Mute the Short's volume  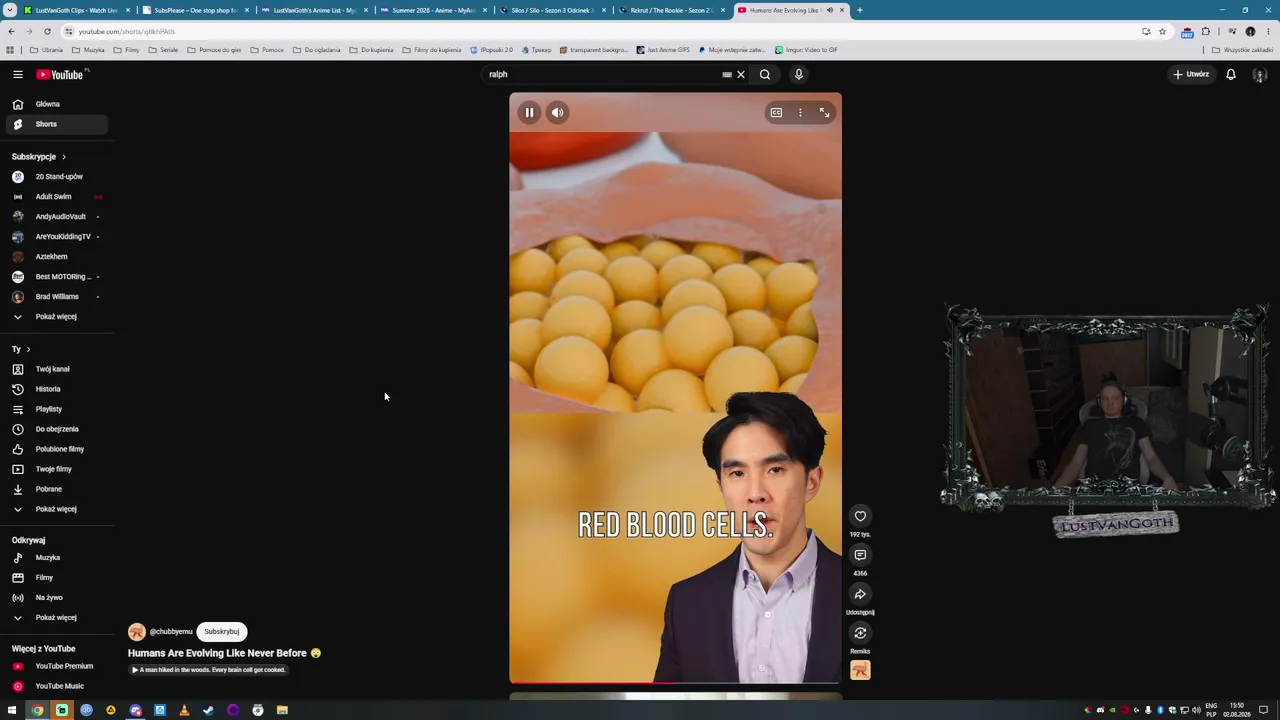pos(558,113)
